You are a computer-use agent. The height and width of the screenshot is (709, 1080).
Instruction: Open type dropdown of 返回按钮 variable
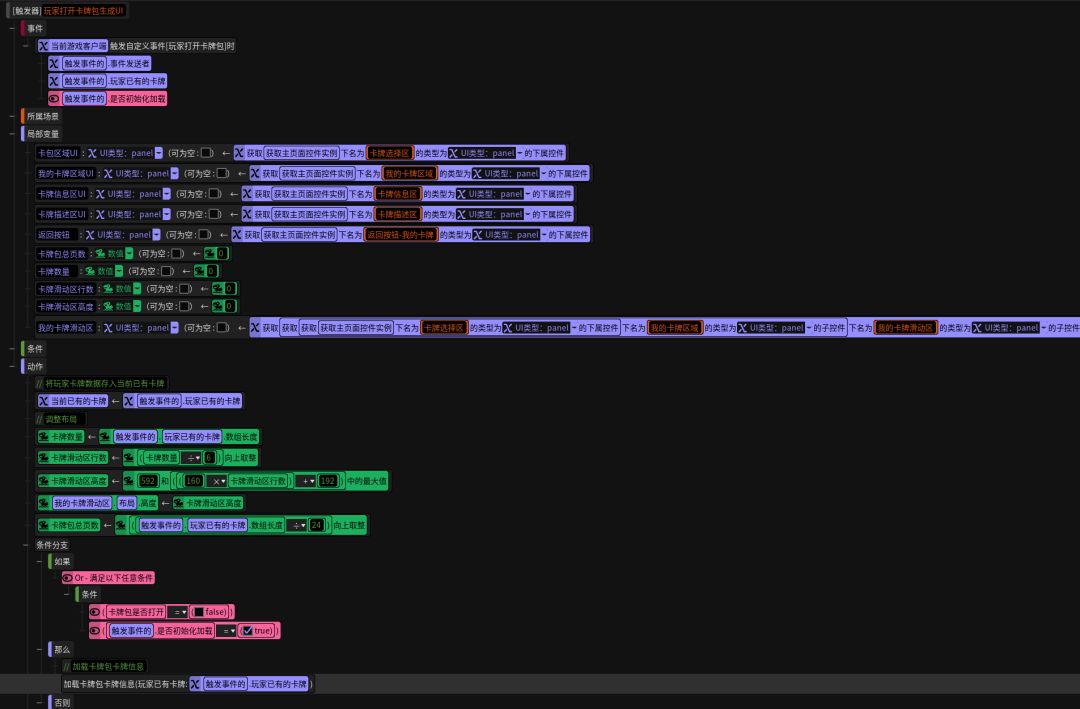[156, 235]
